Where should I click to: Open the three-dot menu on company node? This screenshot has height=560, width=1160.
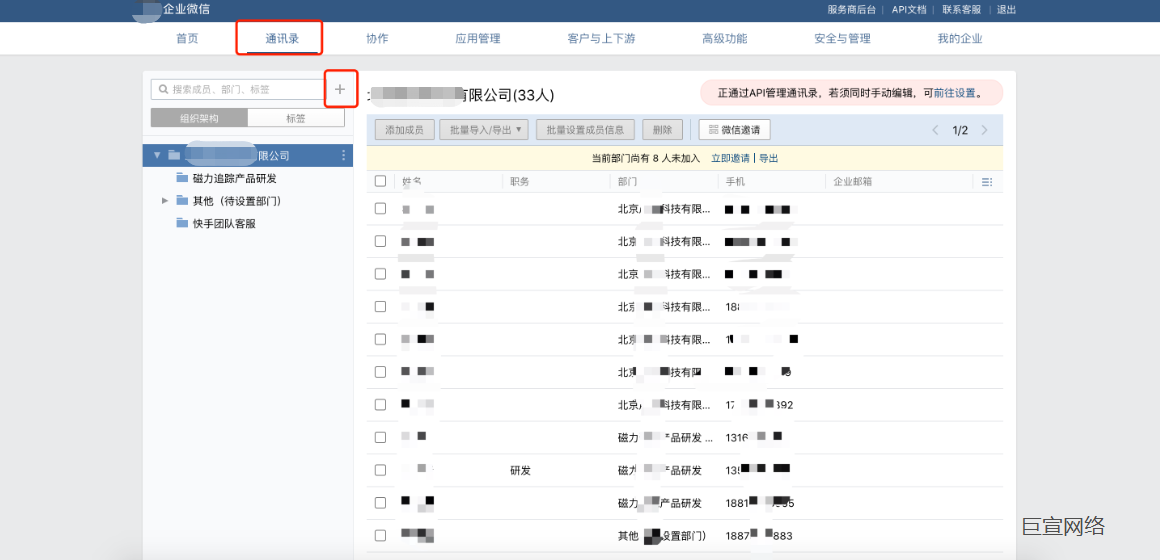[x=344, y=155]
